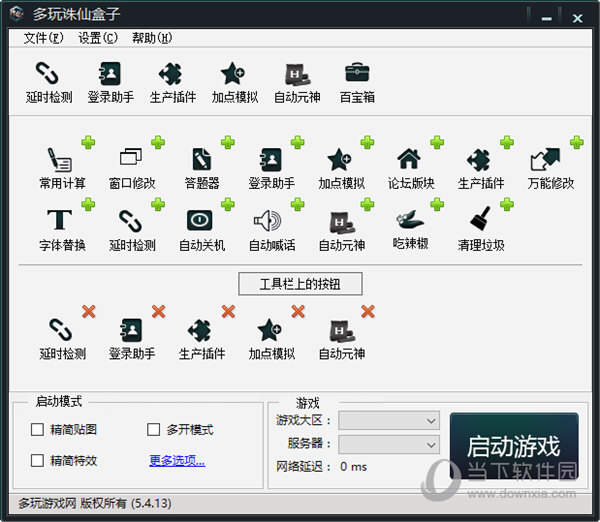Screen dimensions: 600x522
Task: Open 登录助手 in the top toolbar
Action: [x=111, y=82]
